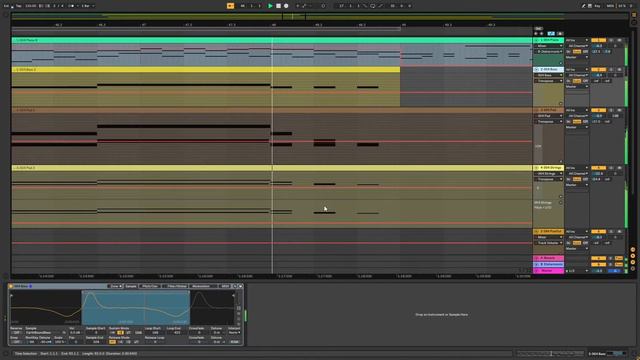Arm the 1-004 Piano track for recording
640x360 pixels.
619,40
